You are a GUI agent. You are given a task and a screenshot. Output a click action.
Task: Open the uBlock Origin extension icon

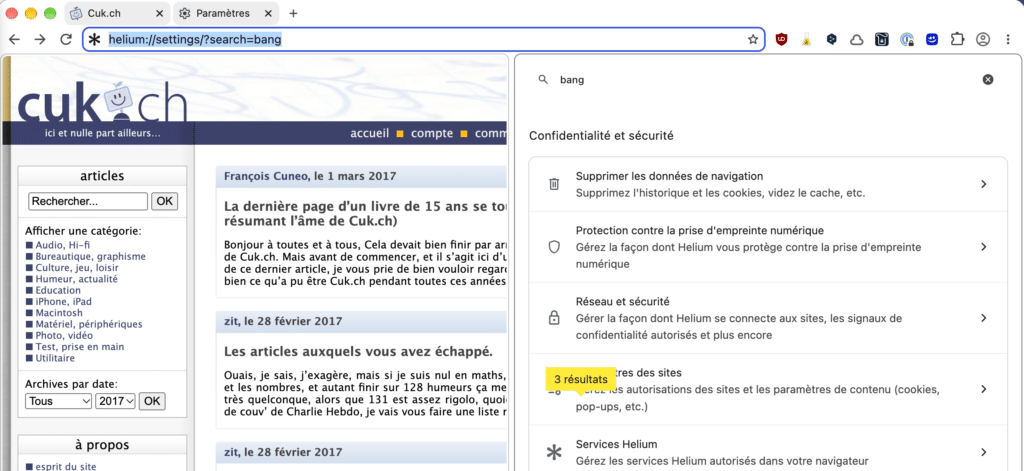click(781, 40)
